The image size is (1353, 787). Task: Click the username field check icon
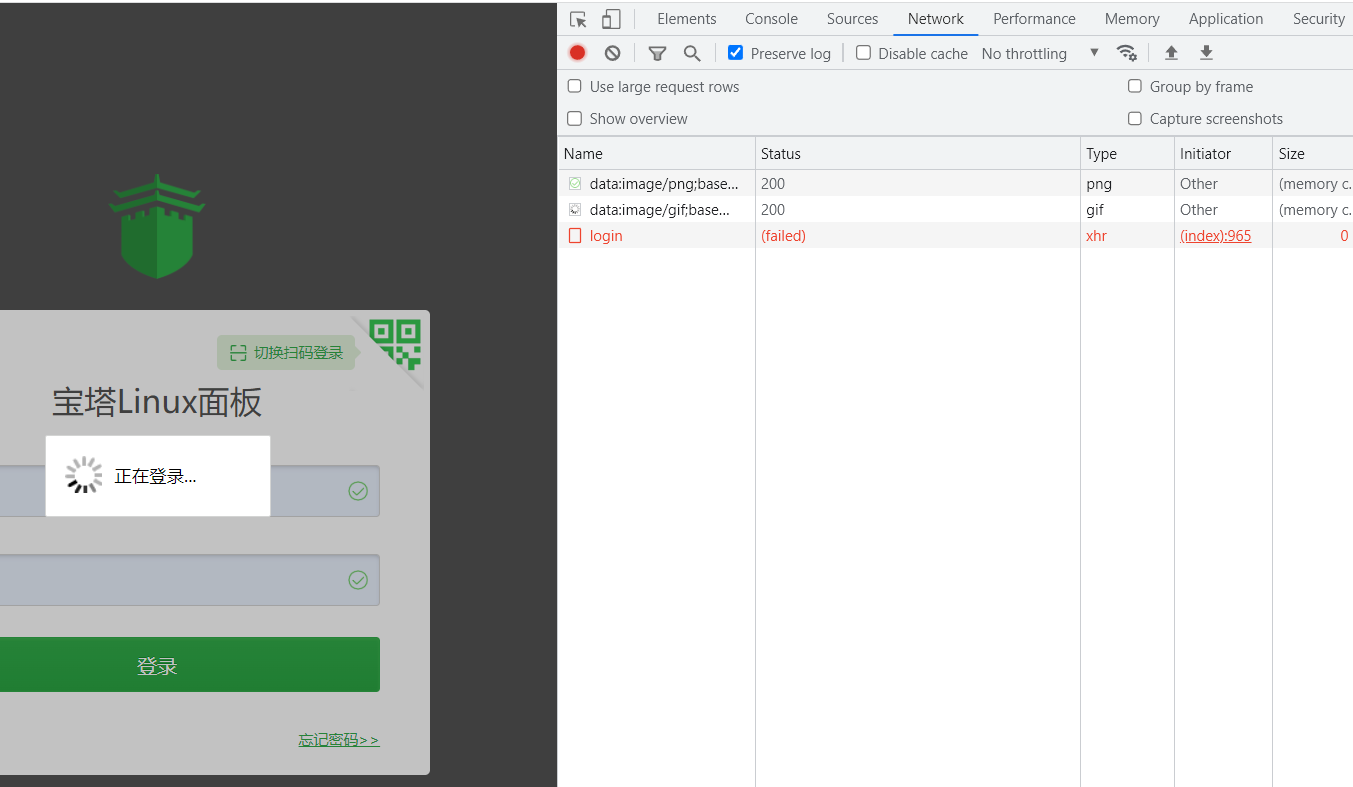(358, 491)
